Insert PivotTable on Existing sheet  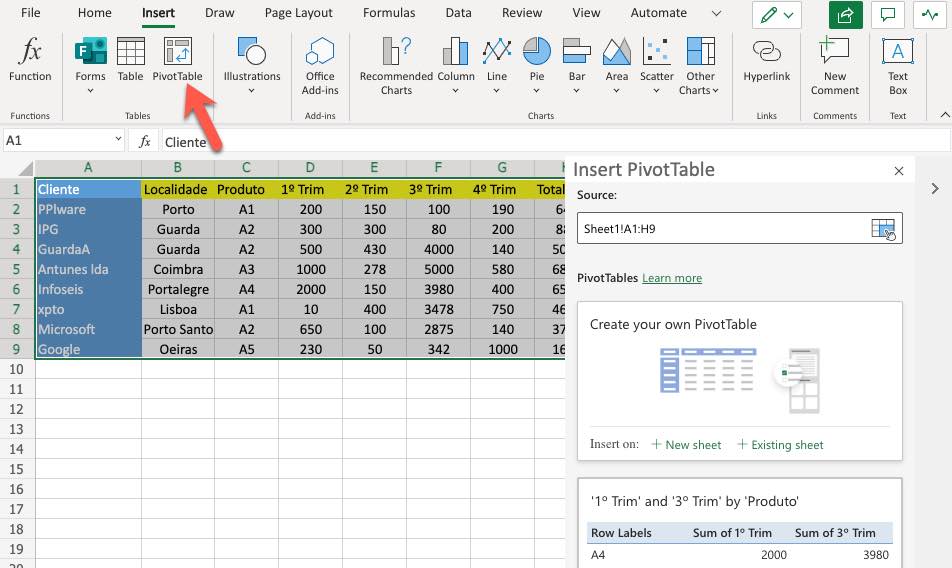pyautogui.click(x=781, y=445)
